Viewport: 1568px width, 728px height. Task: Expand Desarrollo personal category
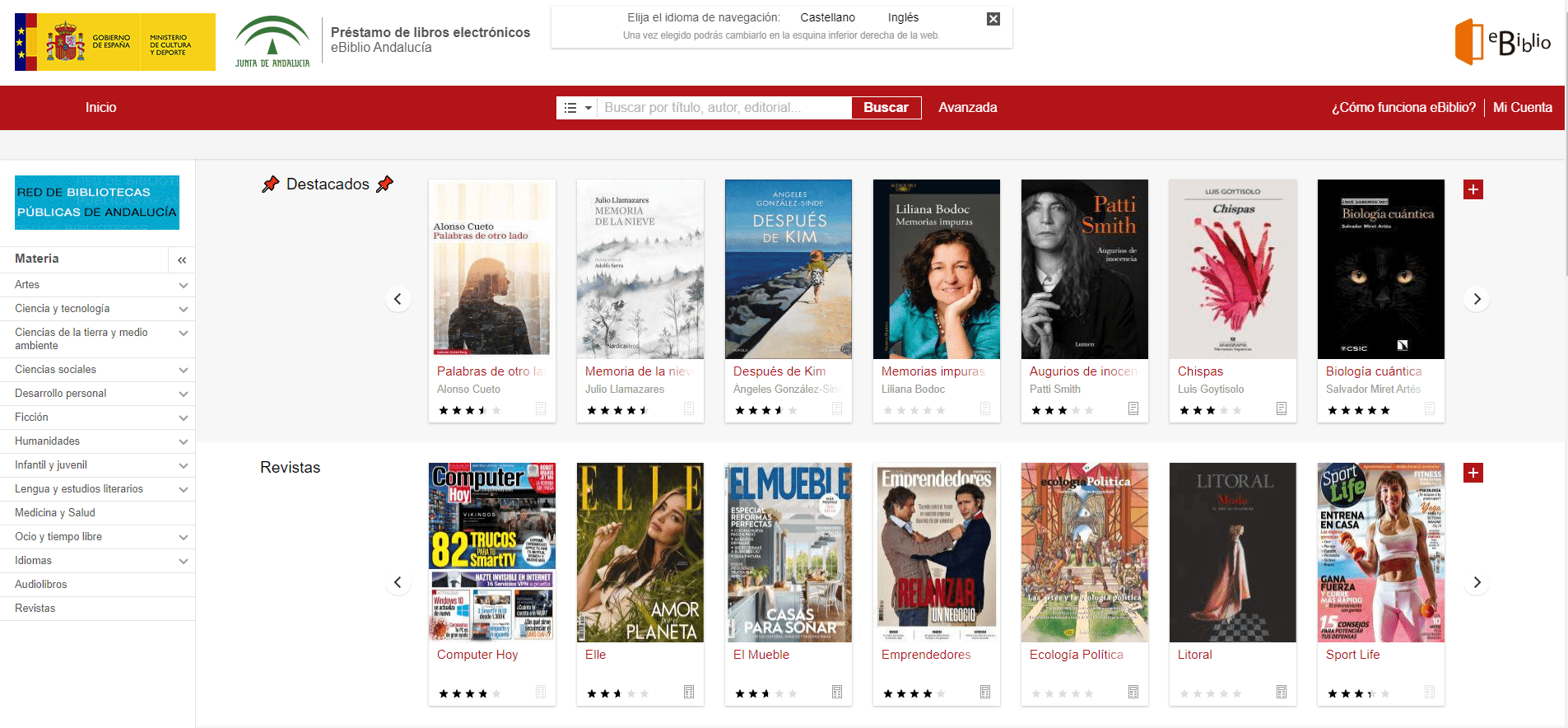click(x=183, y=394)
